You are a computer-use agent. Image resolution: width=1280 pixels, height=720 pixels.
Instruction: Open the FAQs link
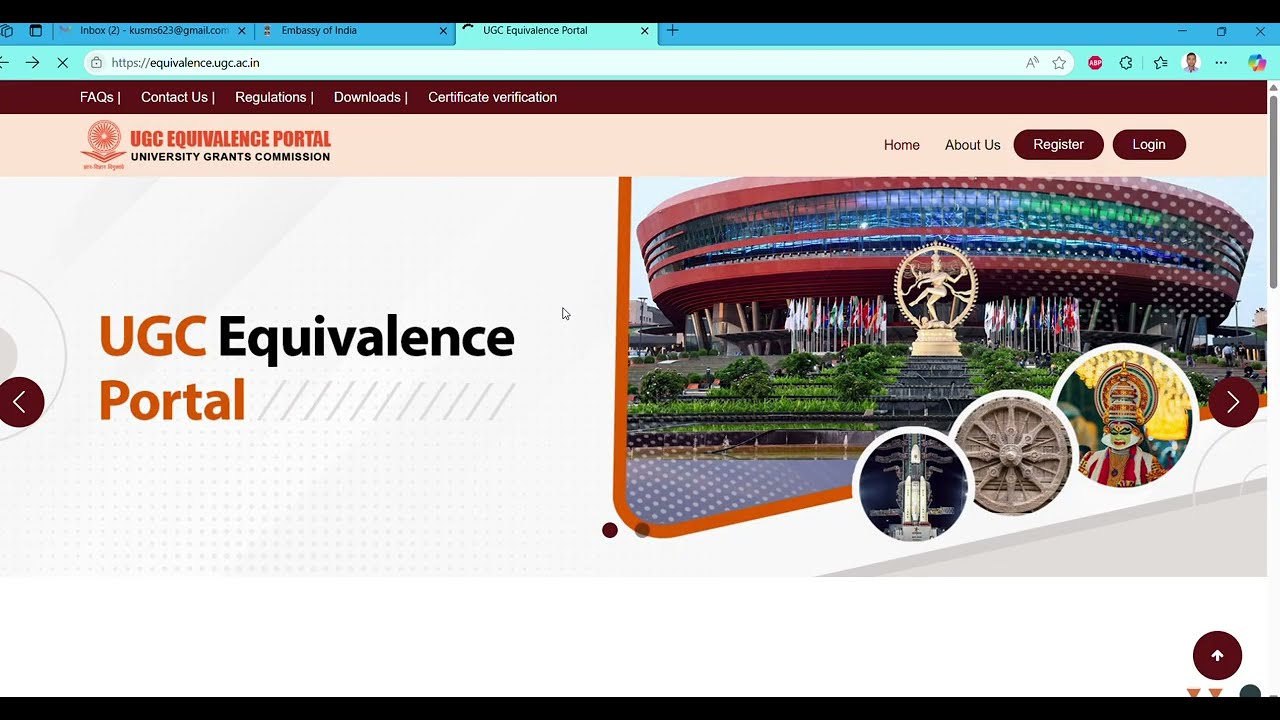click(x=97, y=97)
